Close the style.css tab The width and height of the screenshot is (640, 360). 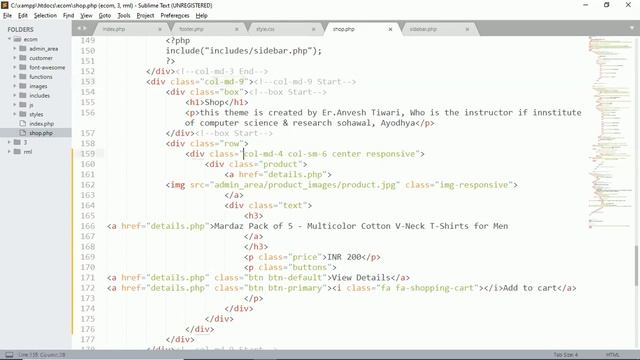pos(313,29)
